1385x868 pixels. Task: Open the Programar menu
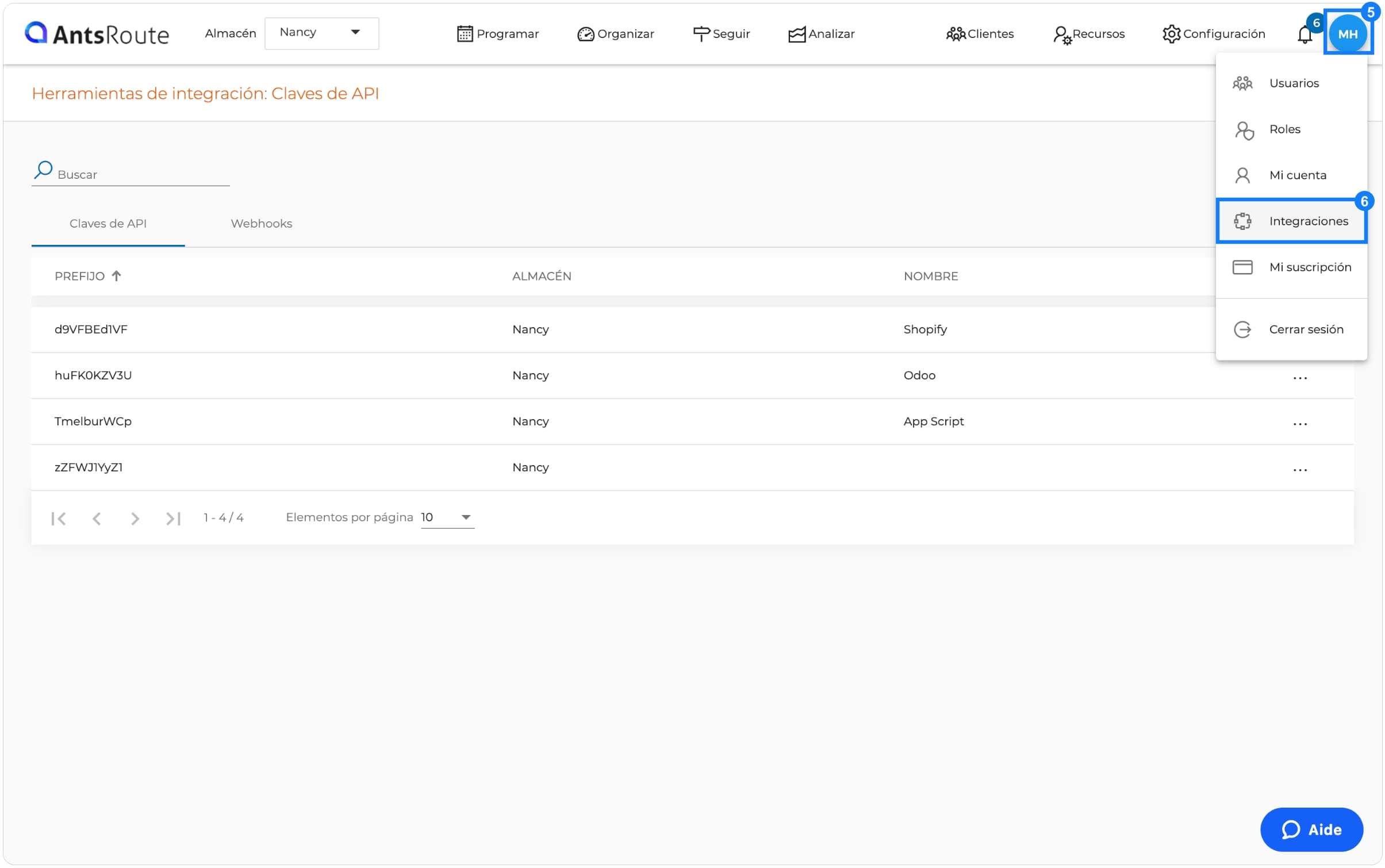(498, 34)
